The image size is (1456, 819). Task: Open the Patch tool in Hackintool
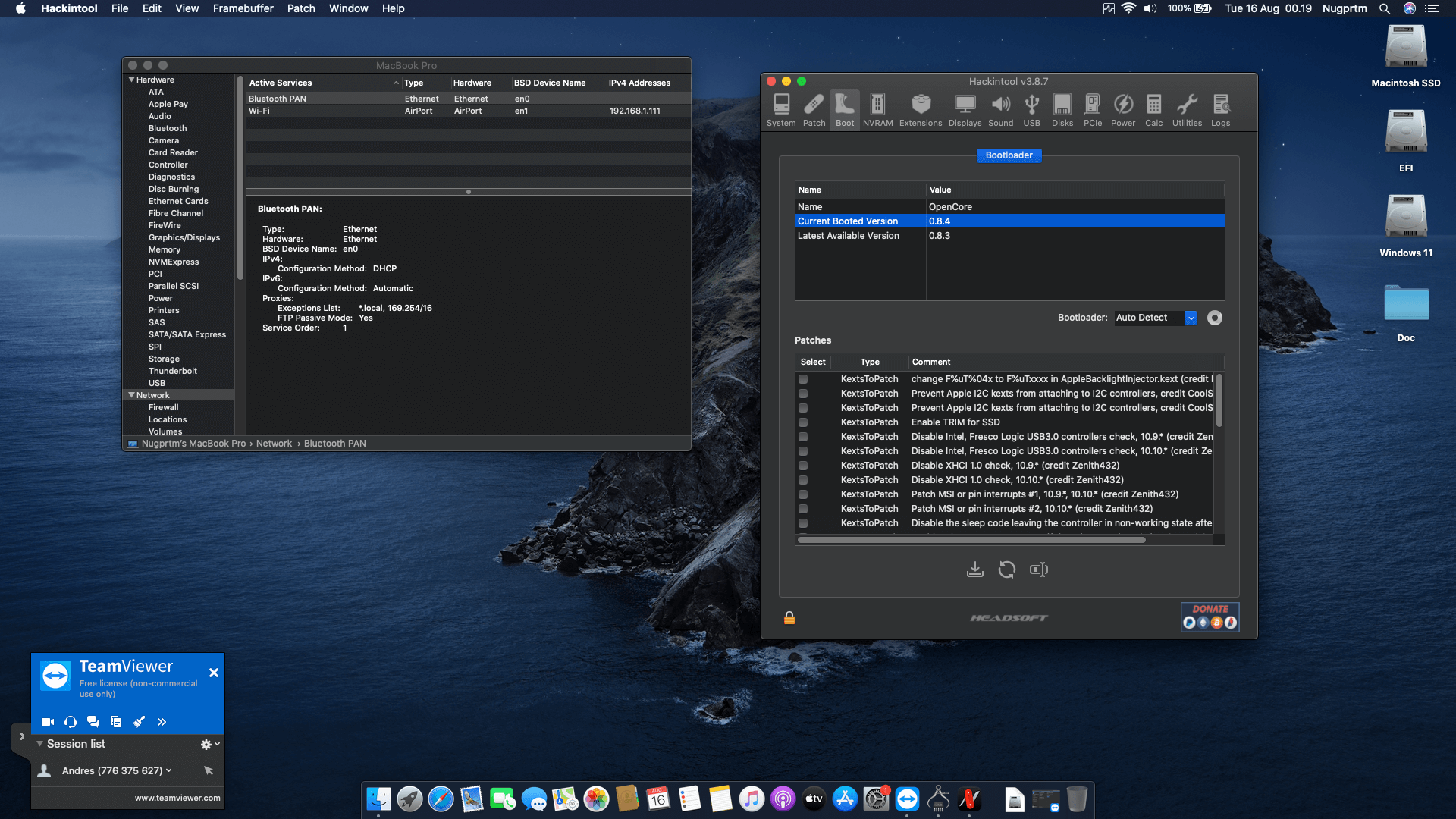pos(814,110)
